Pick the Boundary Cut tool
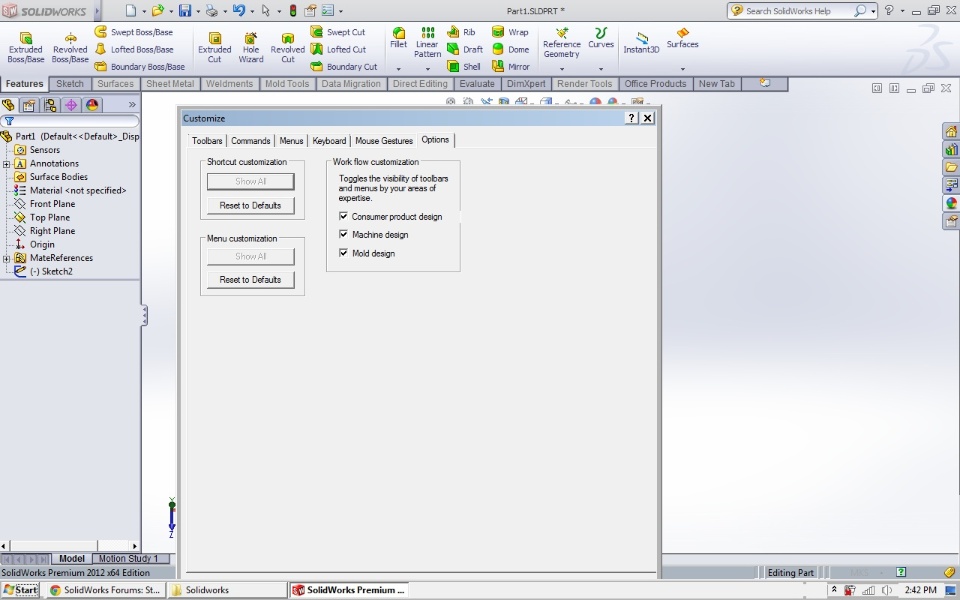The width and height of the screenshot is (960, 600). click(x=343, y=66)
